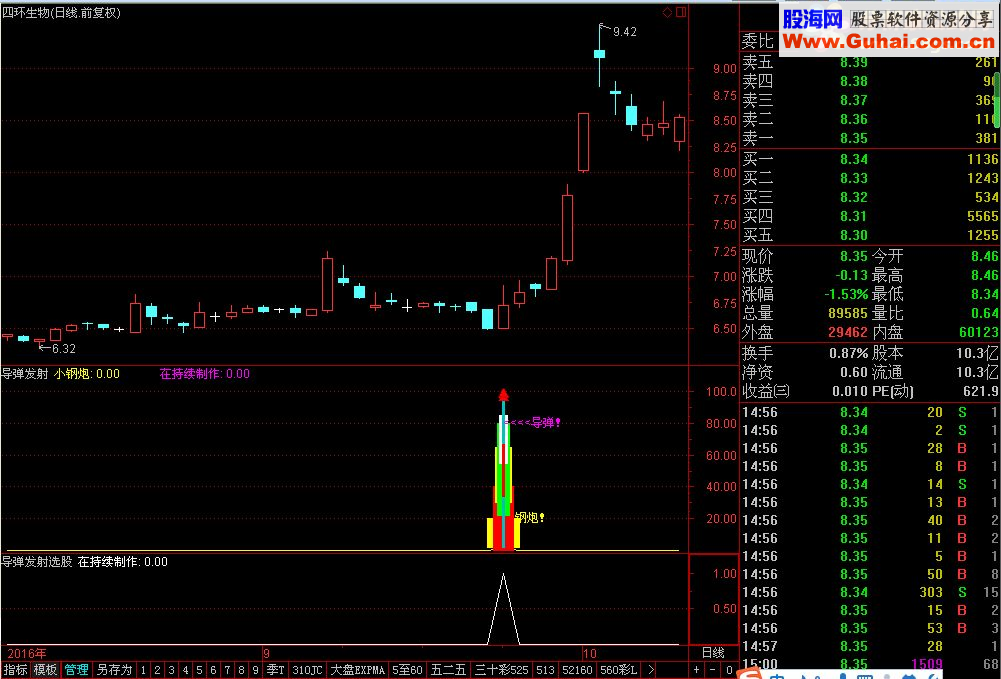Click the 现价 value 8.35
The height and width of the screenshot is (679, 1001).
[x=854, y=257]
